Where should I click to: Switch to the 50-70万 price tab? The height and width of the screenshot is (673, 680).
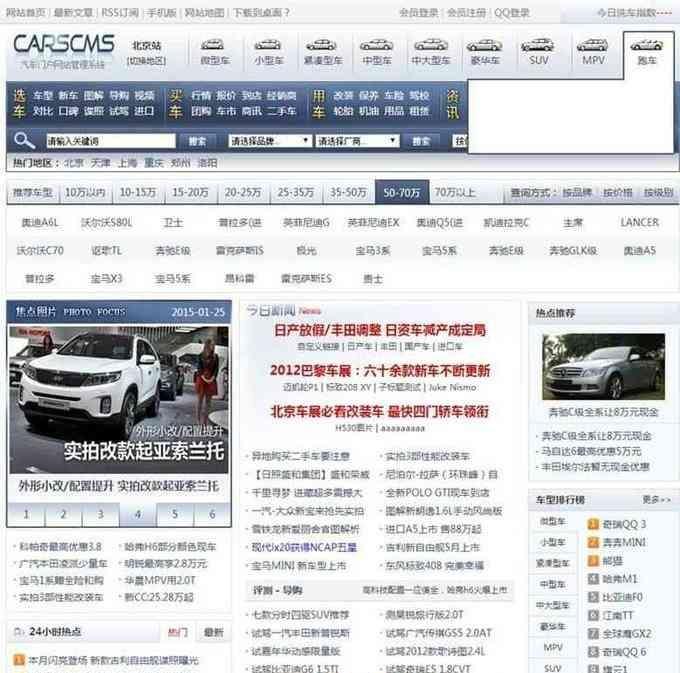402,192
